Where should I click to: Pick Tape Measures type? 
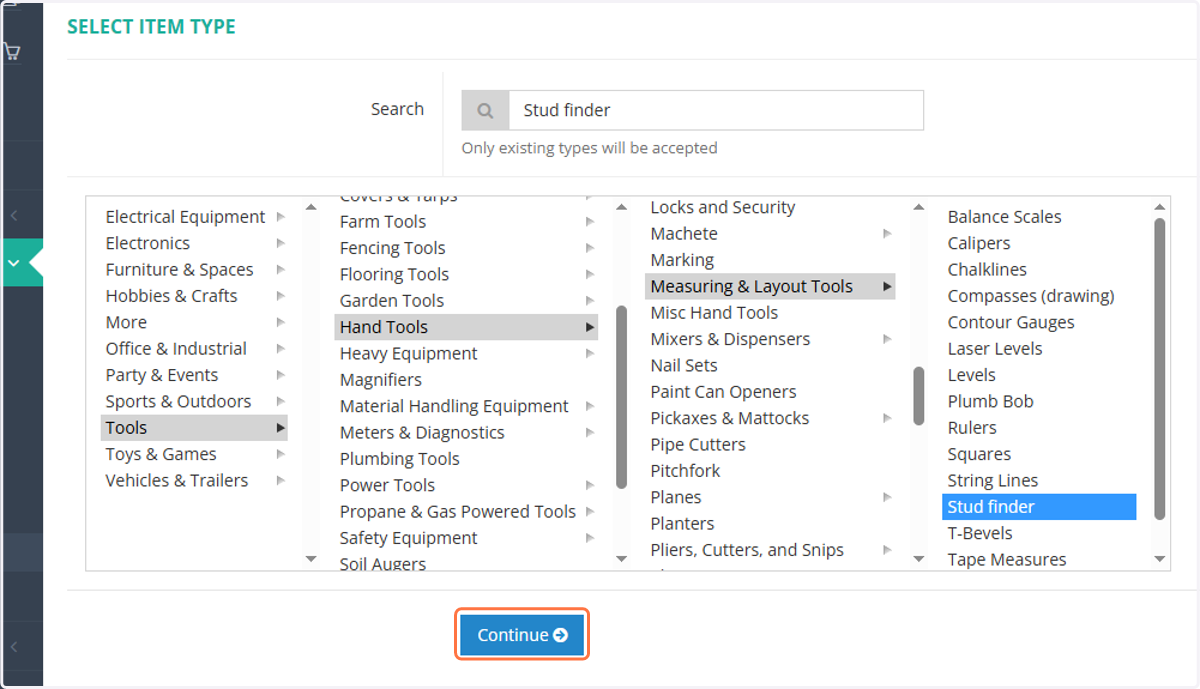point(1007,560)
